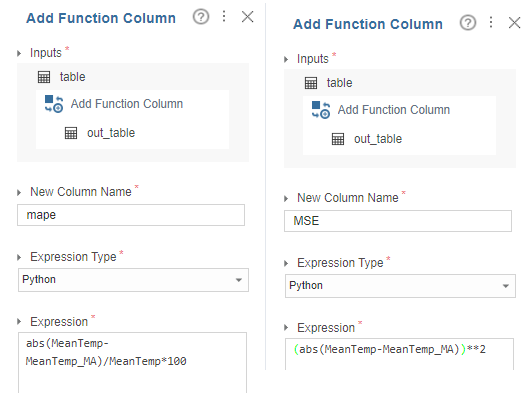The height and width of the screenshot is (396, 526).
Task: Open help icon in right MSE panel
Action: click(468, 23)
